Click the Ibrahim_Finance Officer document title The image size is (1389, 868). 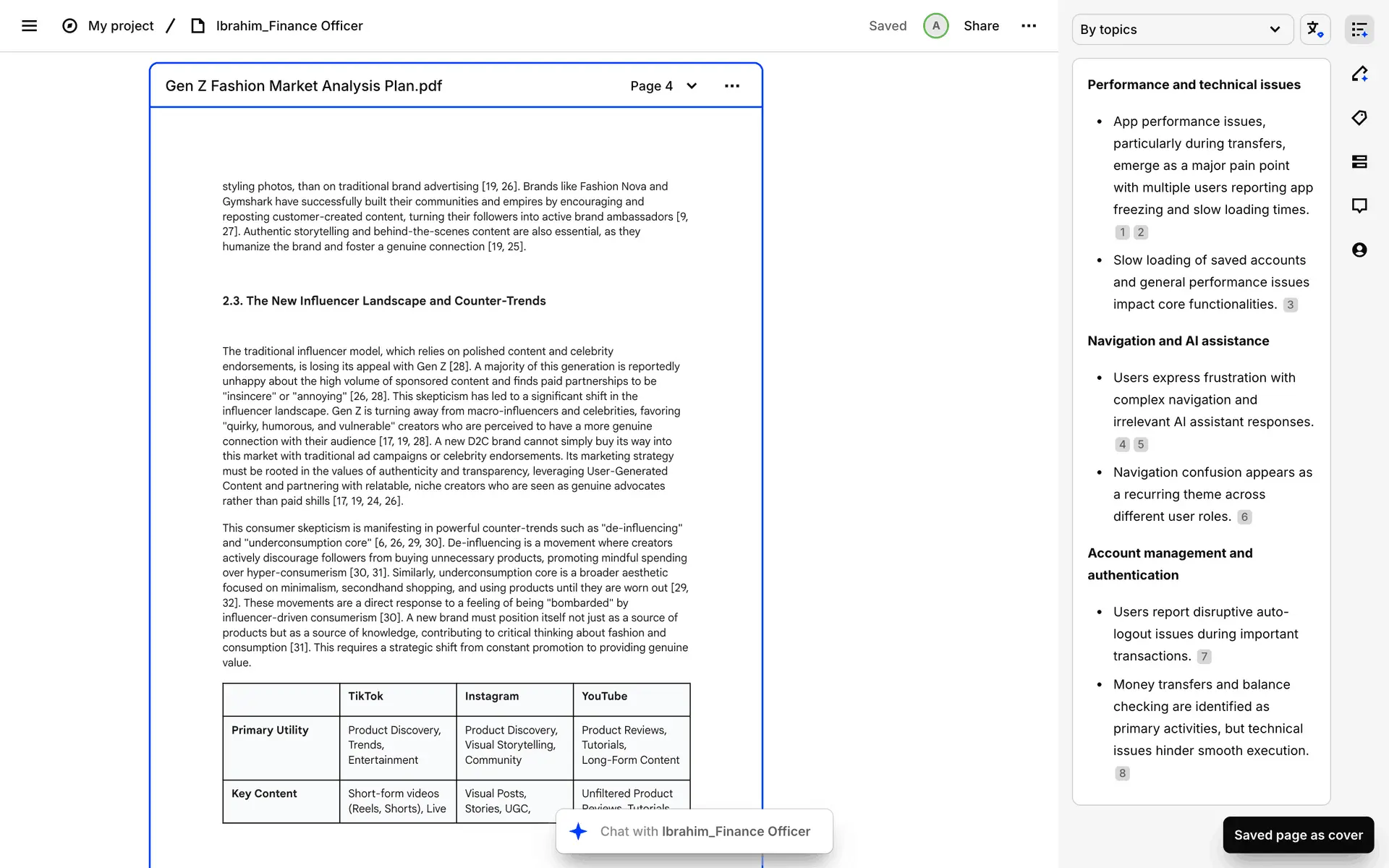(x=289, y=26)
